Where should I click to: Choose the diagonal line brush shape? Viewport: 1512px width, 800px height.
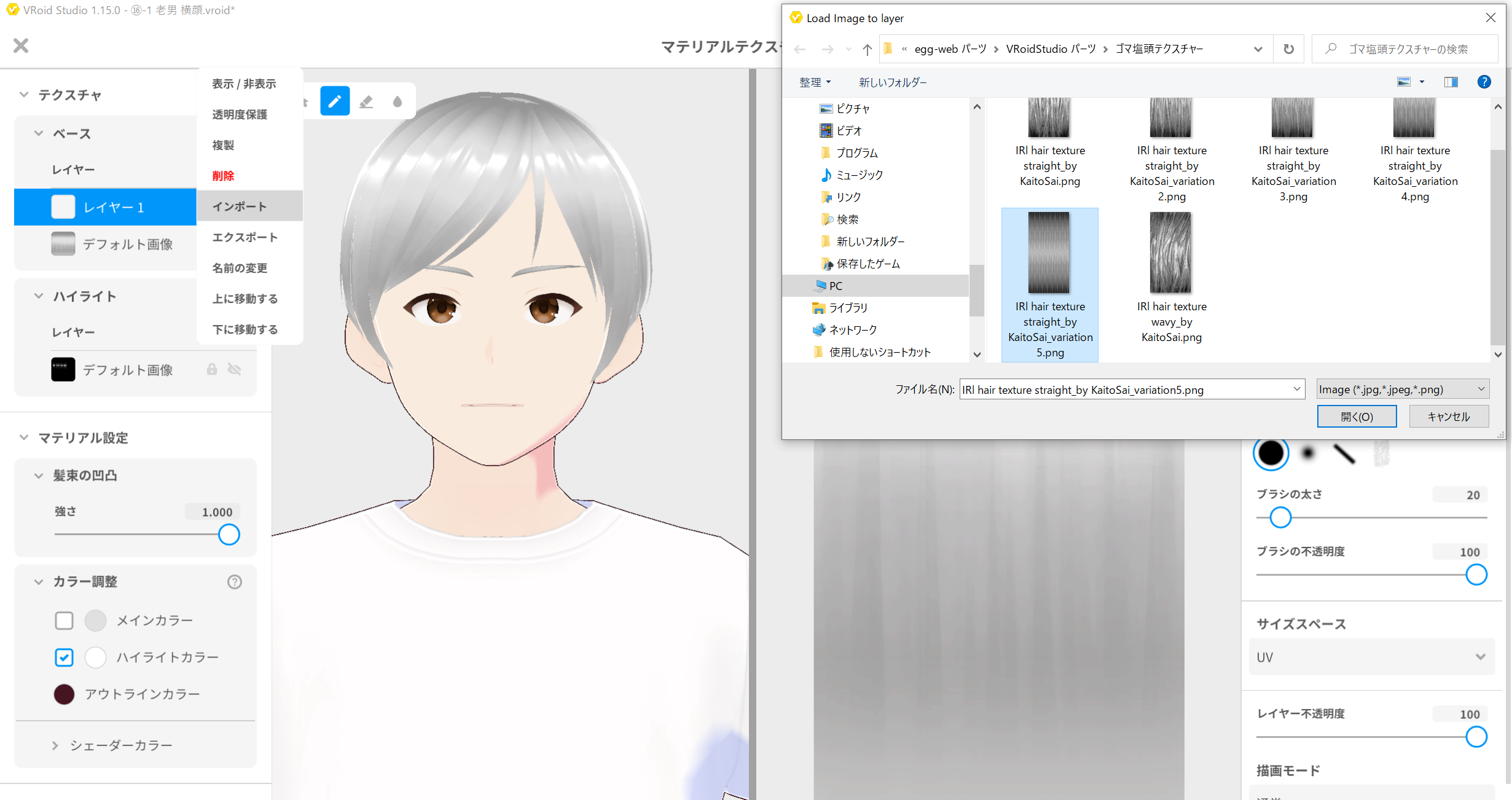pyautogui.click(x=1344, y=453)
